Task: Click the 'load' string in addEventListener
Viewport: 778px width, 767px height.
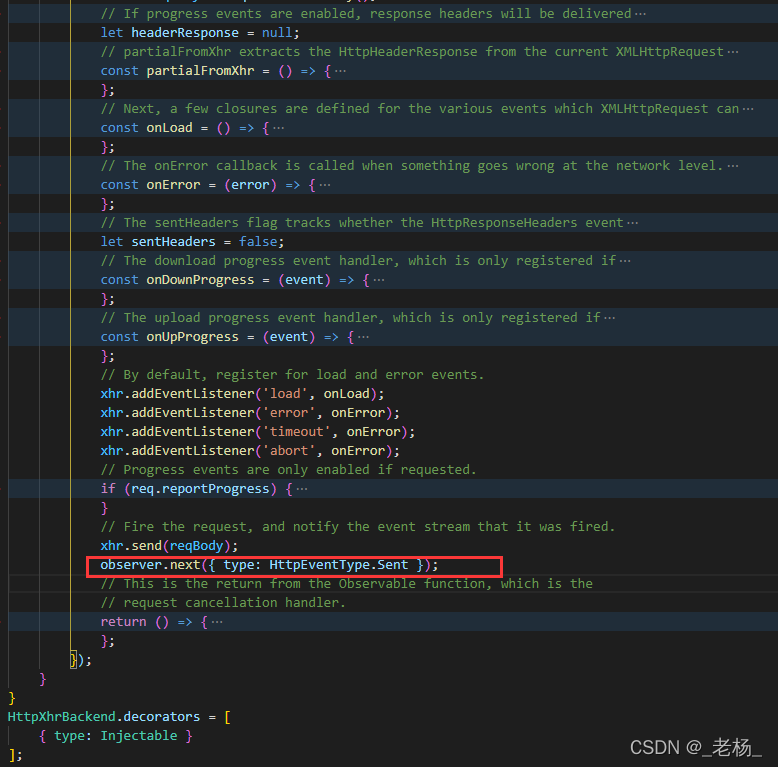Action: pos(285,394)
